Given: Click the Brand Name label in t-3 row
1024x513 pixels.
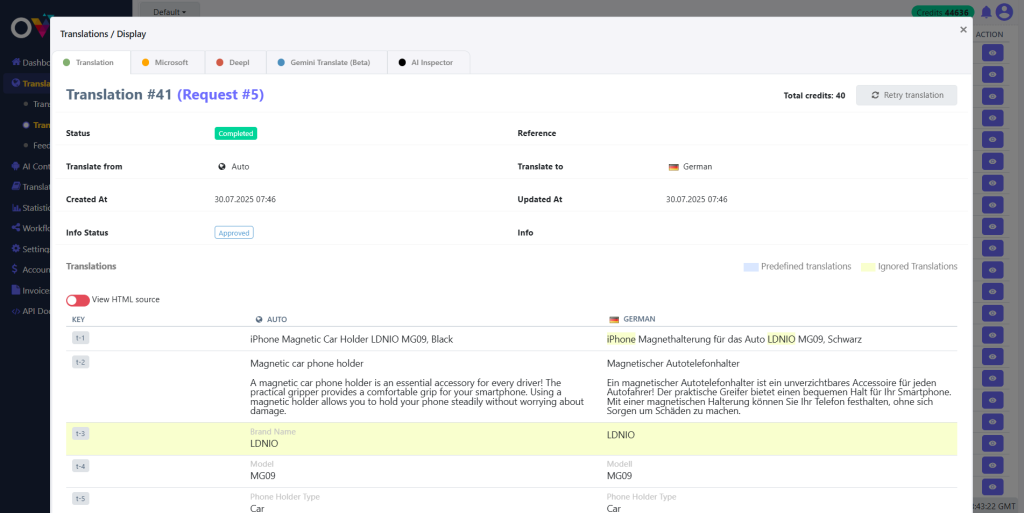Looking at the screenshot, I should pyautogui.click(x=273, y=432).
